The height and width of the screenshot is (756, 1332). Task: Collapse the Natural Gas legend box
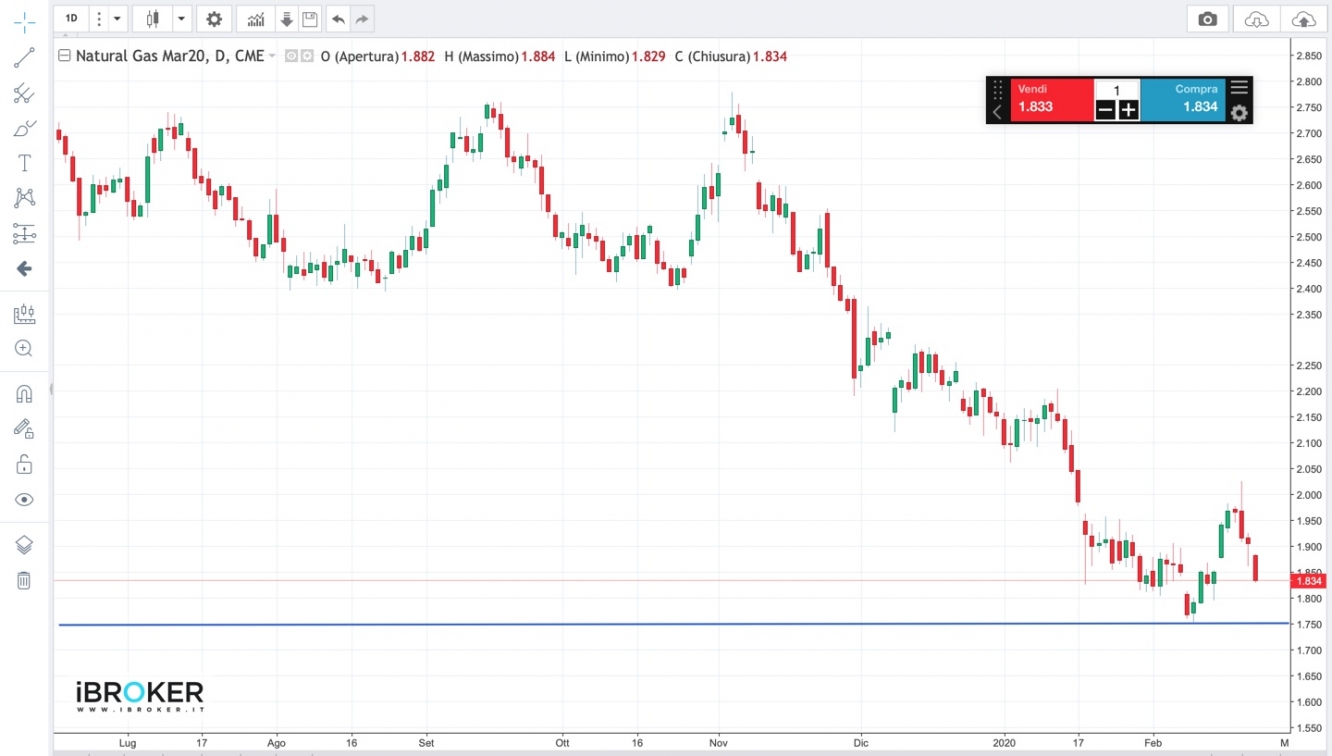65,56
